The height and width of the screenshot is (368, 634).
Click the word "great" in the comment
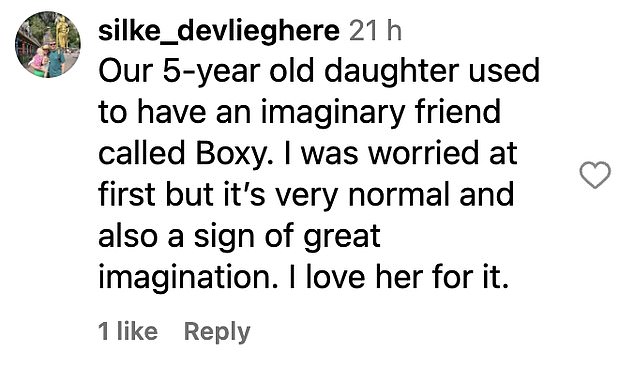click(x=342, y=238)
